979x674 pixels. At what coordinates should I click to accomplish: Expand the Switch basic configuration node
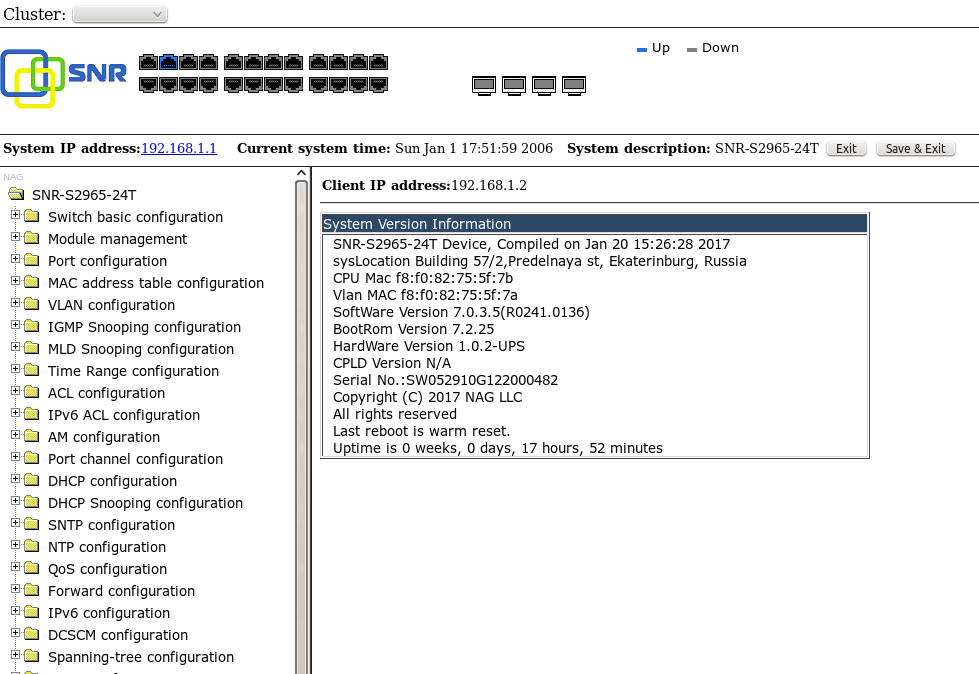click(x=15, y=216)
